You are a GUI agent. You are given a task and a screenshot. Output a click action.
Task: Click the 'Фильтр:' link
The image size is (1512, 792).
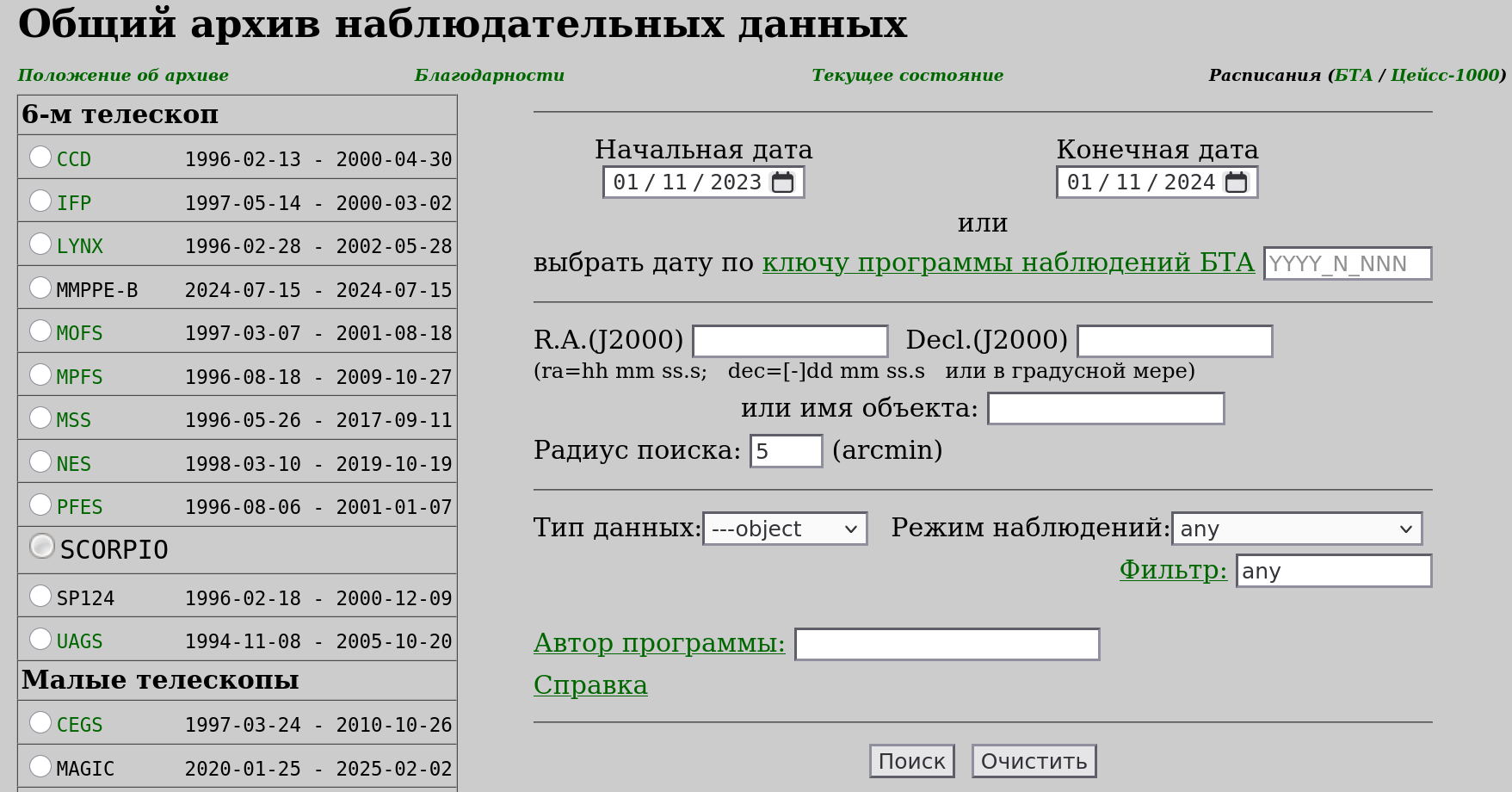pos(1172,570)
